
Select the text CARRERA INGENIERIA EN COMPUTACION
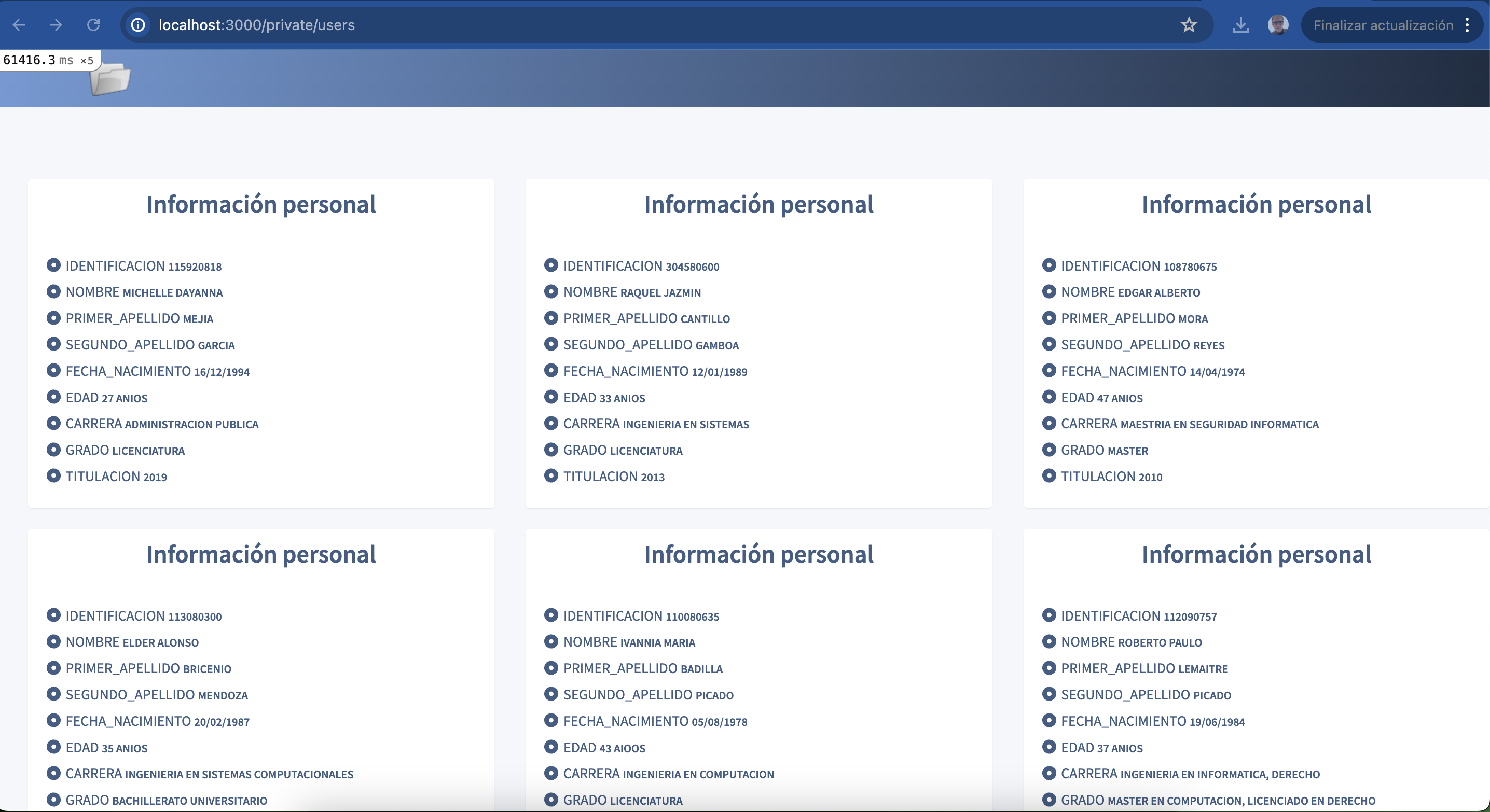click(x=669, y=775)
